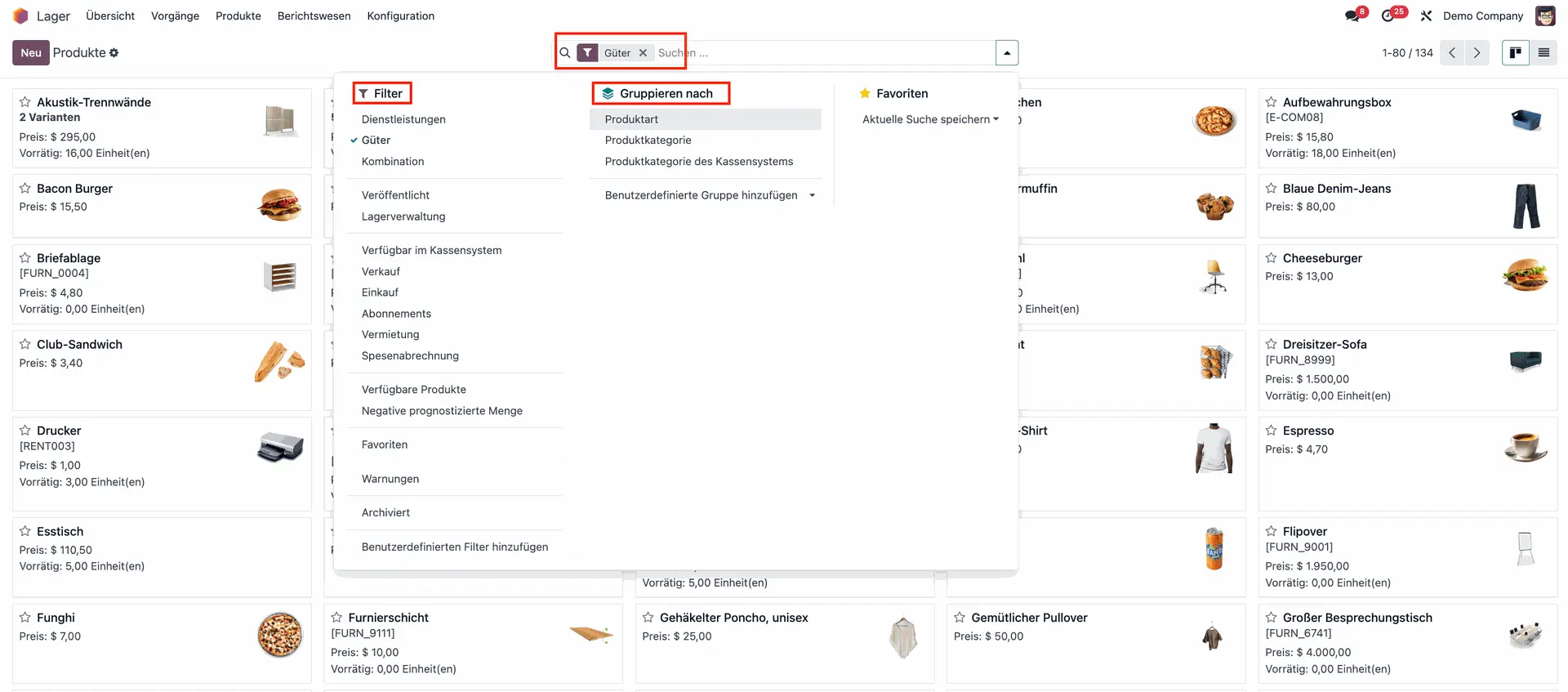Group by Produktart
Screen dimensions: 1568x692
click(706, 119)
